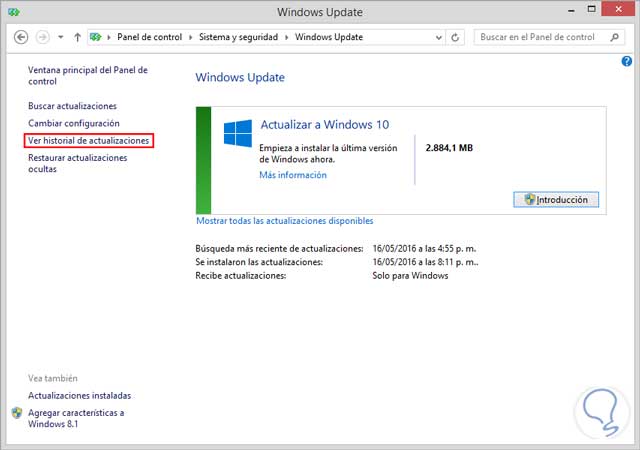The height and width of the screenshot is (450, 640).
Task: Click the Windows Update title bar icon
Action: click(x=14, y=12)
